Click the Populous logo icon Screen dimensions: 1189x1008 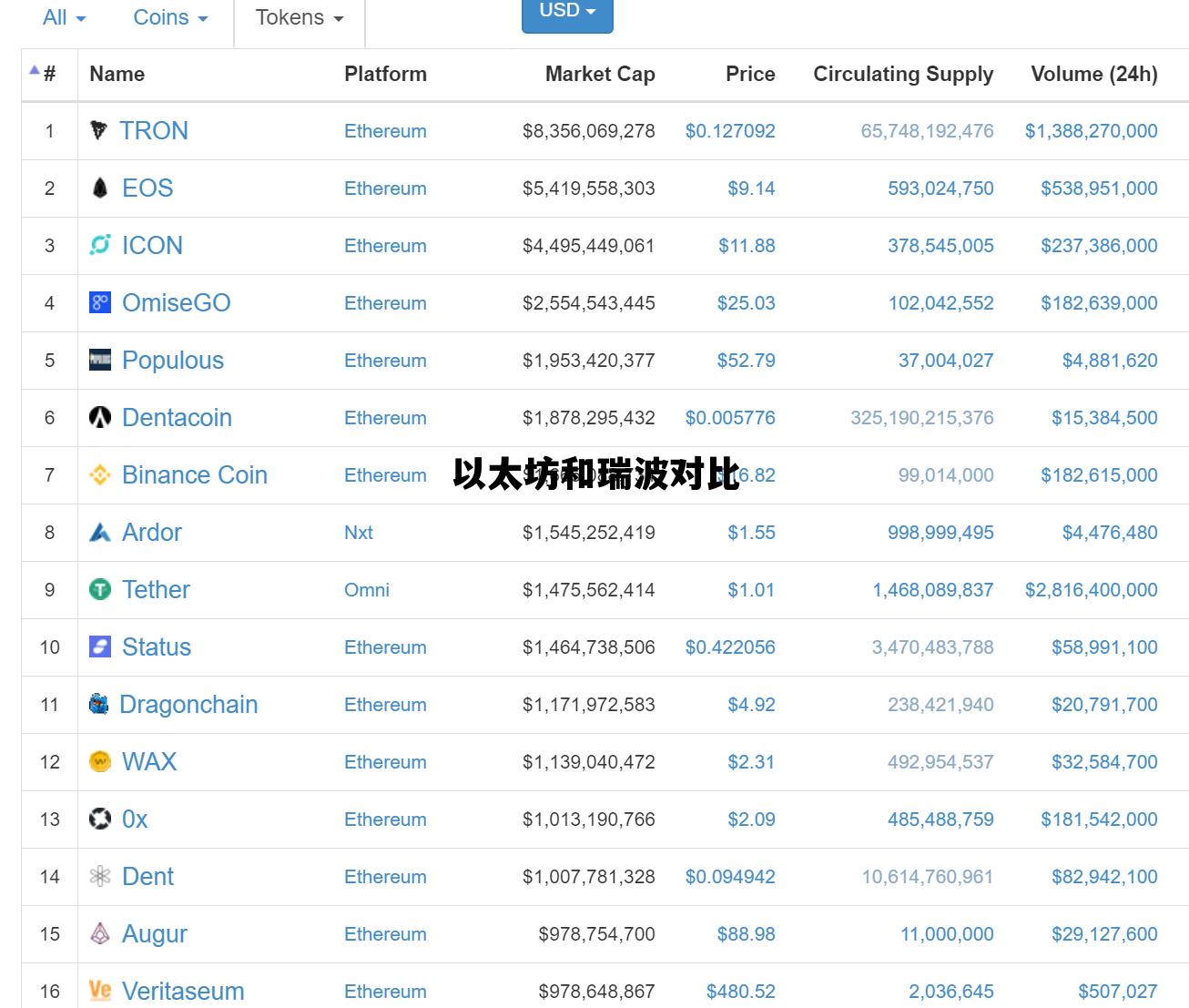pyautogui.click(x=100, y=360)
